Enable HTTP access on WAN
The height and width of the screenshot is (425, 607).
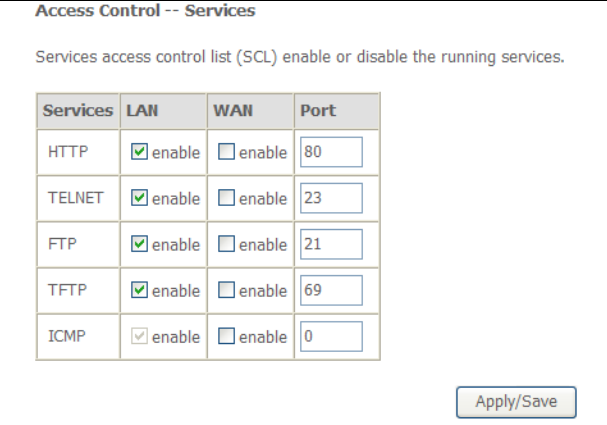pyautogui.click(x=227, y=153)
